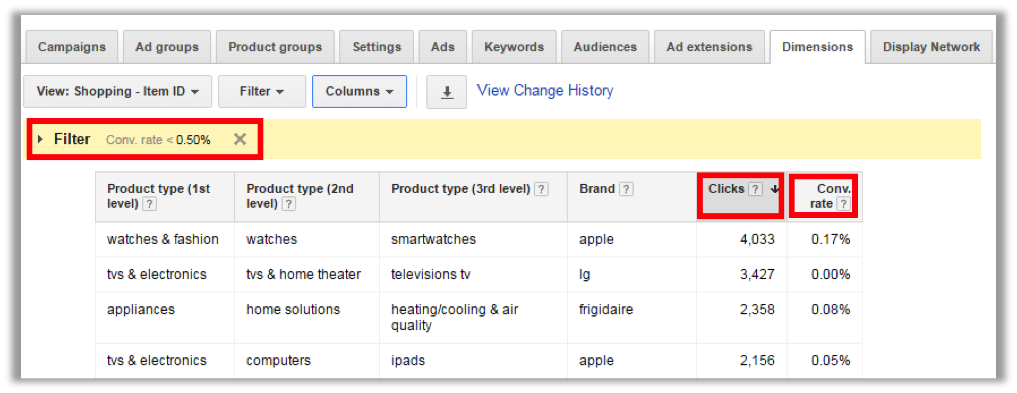This screenshot has width=1017, height=393.
Task: Open the View: Shopping - Item ID dropdown
Action: tap(117, 92)
